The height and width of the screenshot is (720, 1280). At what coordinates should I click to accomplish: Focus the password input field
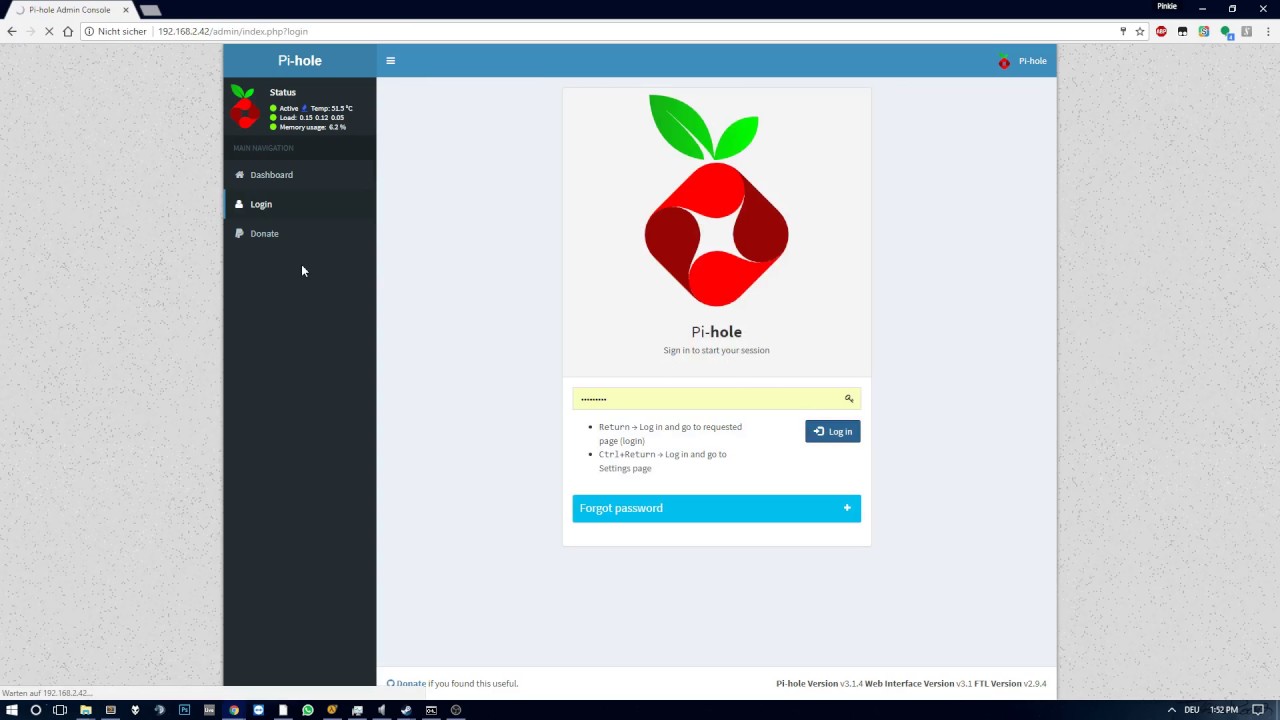pos(705,399)
